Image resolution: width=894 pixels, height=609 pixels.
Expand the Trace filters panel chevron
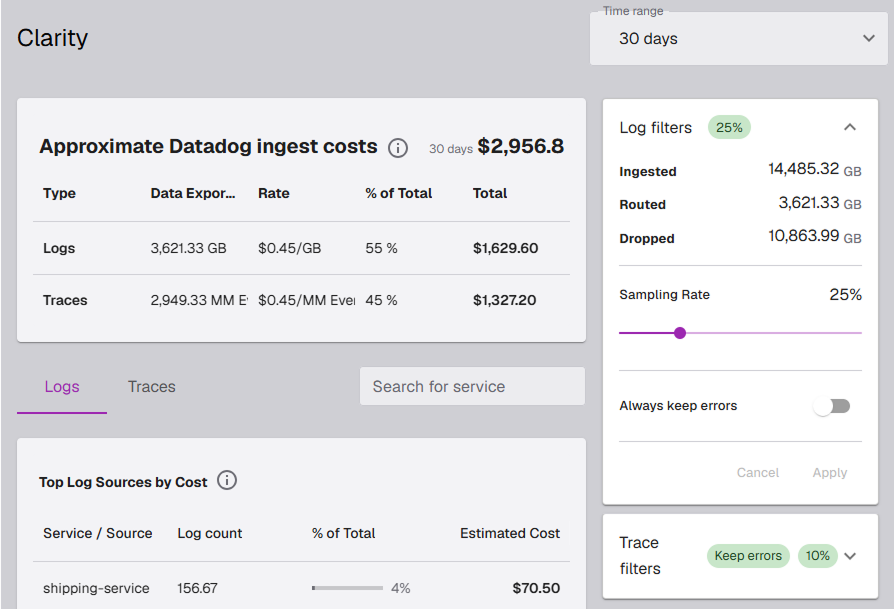click(850, 556)
